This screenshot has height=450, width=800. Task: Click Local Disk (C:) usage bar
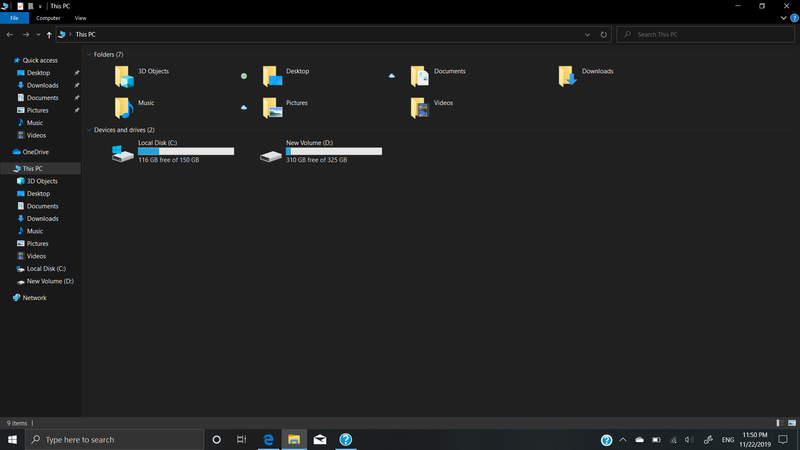pyautogui.click(x=186, y=152)
